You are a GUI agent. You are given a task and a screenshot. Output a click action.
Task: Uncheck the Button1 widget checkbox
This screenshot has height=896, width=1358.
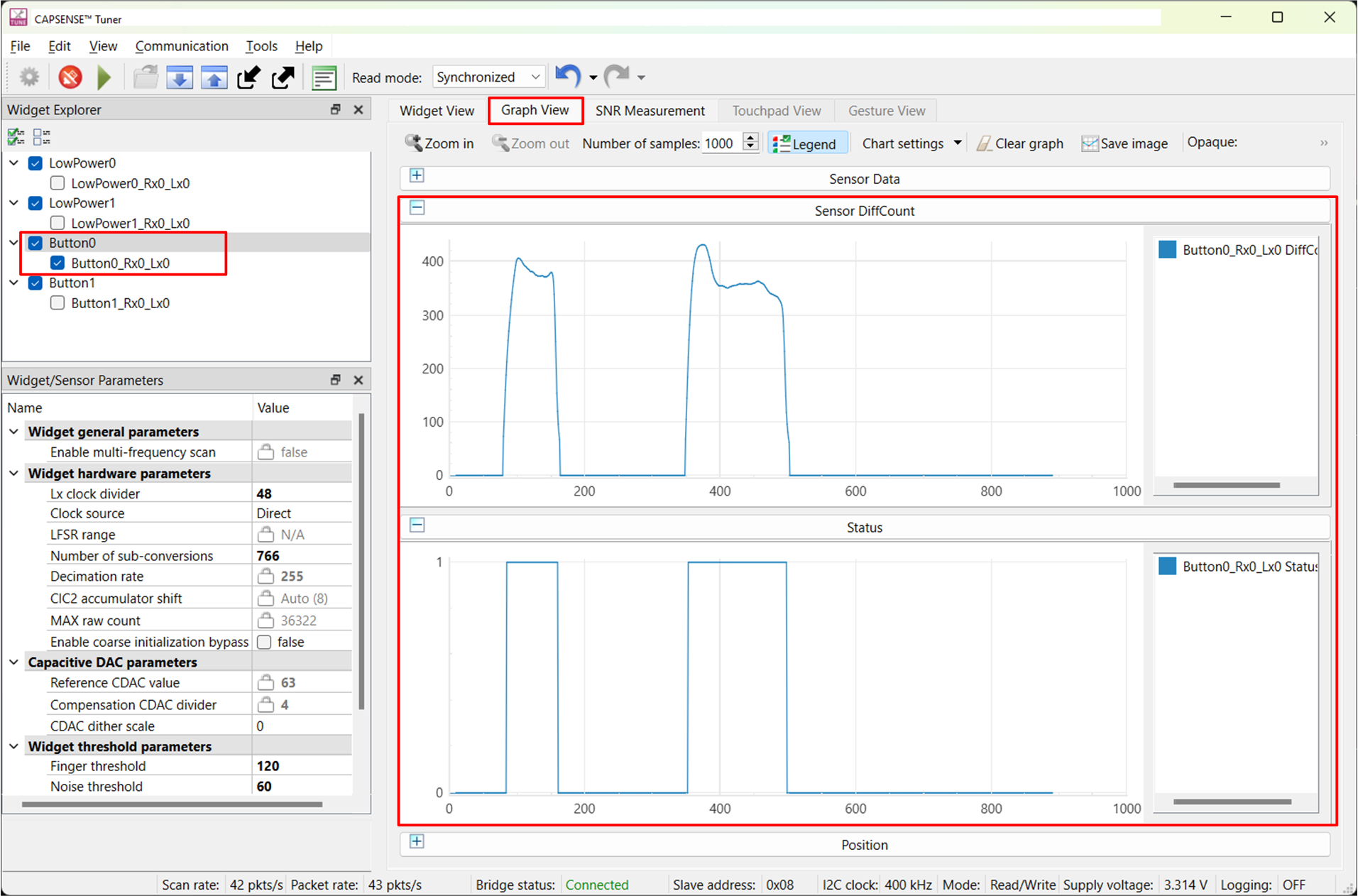click(x=35, y=283)
